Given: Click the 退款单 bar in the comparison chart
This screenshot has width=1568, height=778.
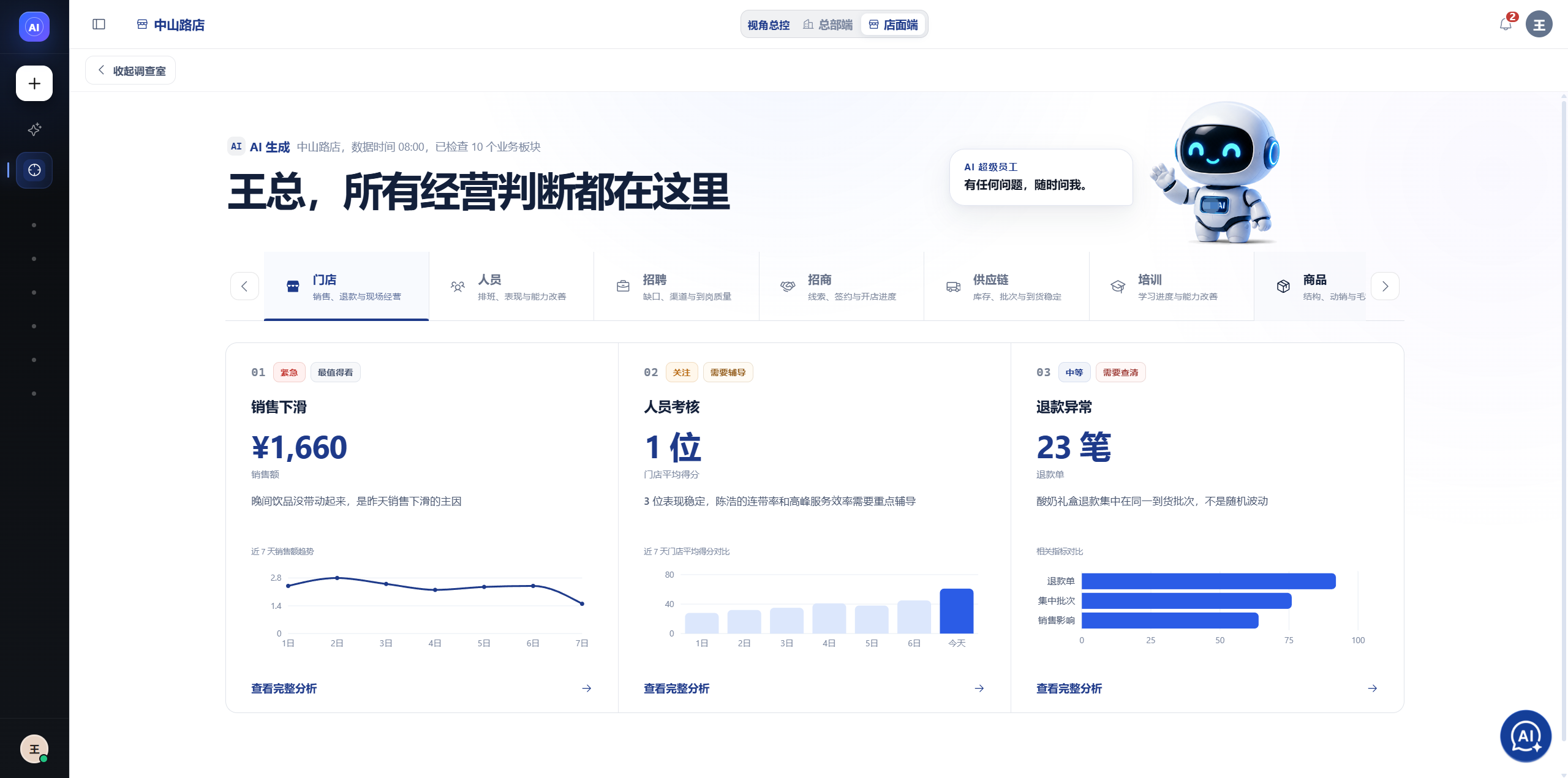Looking at the screenshot, I should coord(1208,581).
